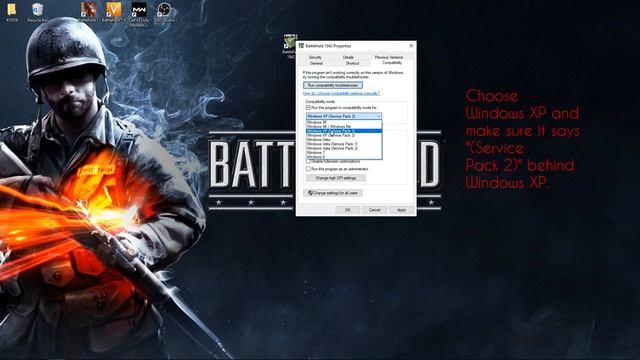Close the Battlefield 1942 Properties dialog
640x360 pixels.
click(x=411, y=45)
